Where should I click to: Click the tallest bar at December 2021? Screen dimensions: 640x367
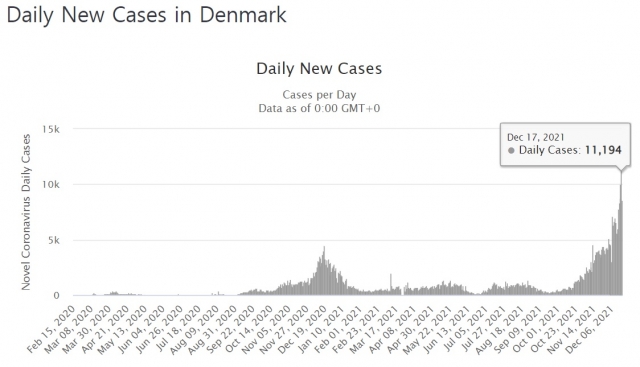622,233
